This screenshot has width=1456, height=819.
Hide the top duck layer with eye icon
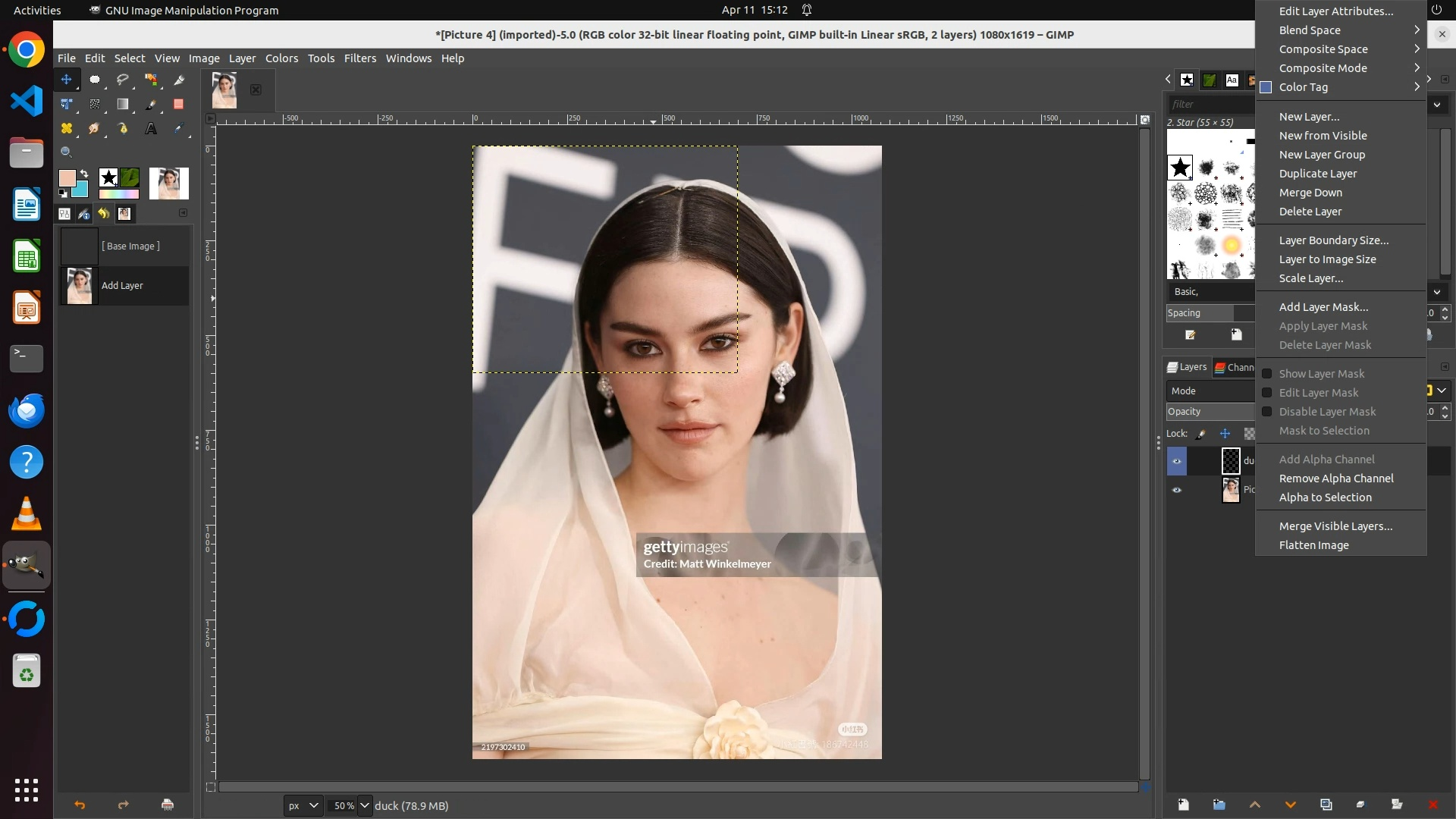[1177, 460]
